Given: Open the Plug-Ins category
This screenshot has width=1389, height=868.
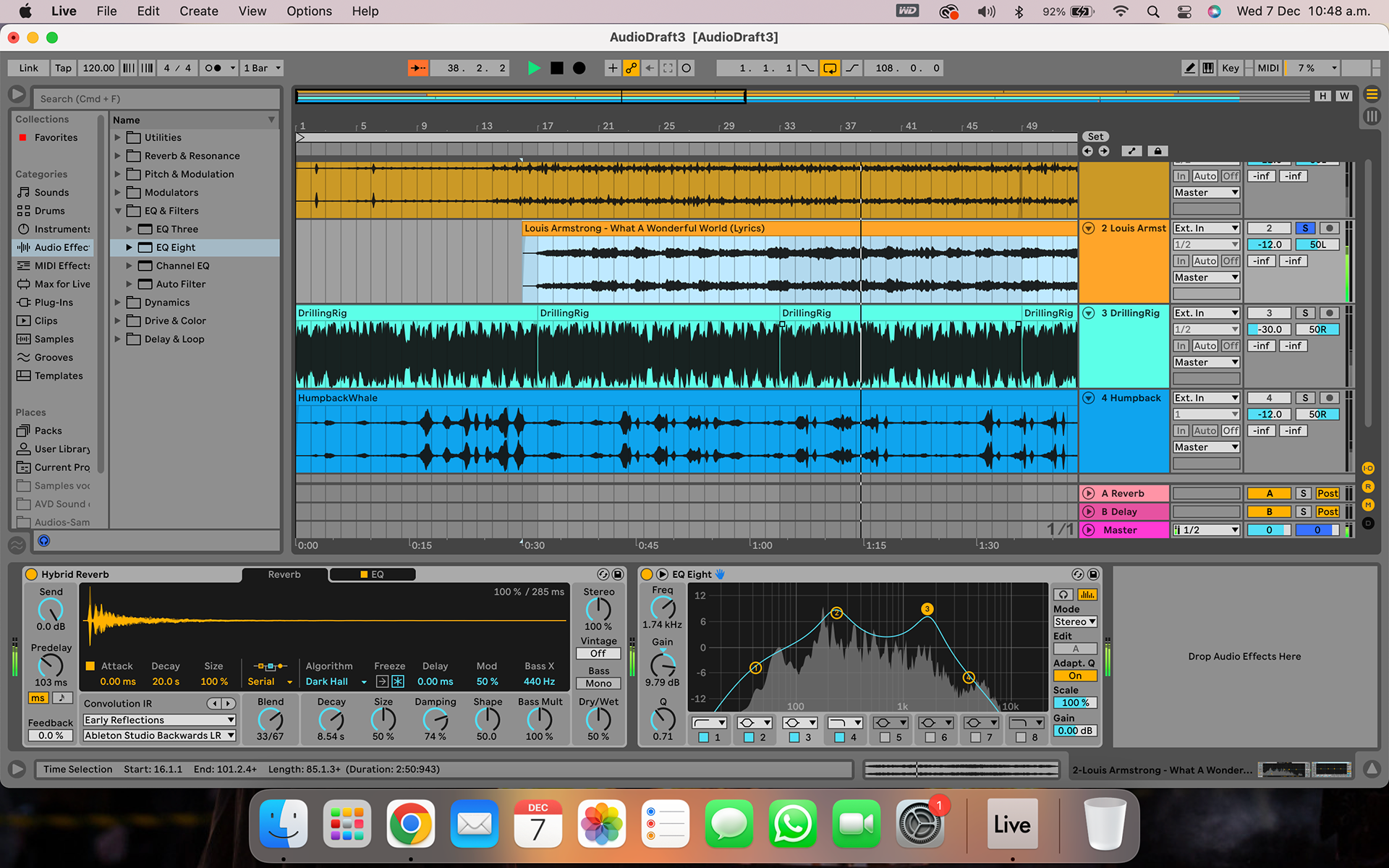Looking at the screenshot, I should [54, 302].
